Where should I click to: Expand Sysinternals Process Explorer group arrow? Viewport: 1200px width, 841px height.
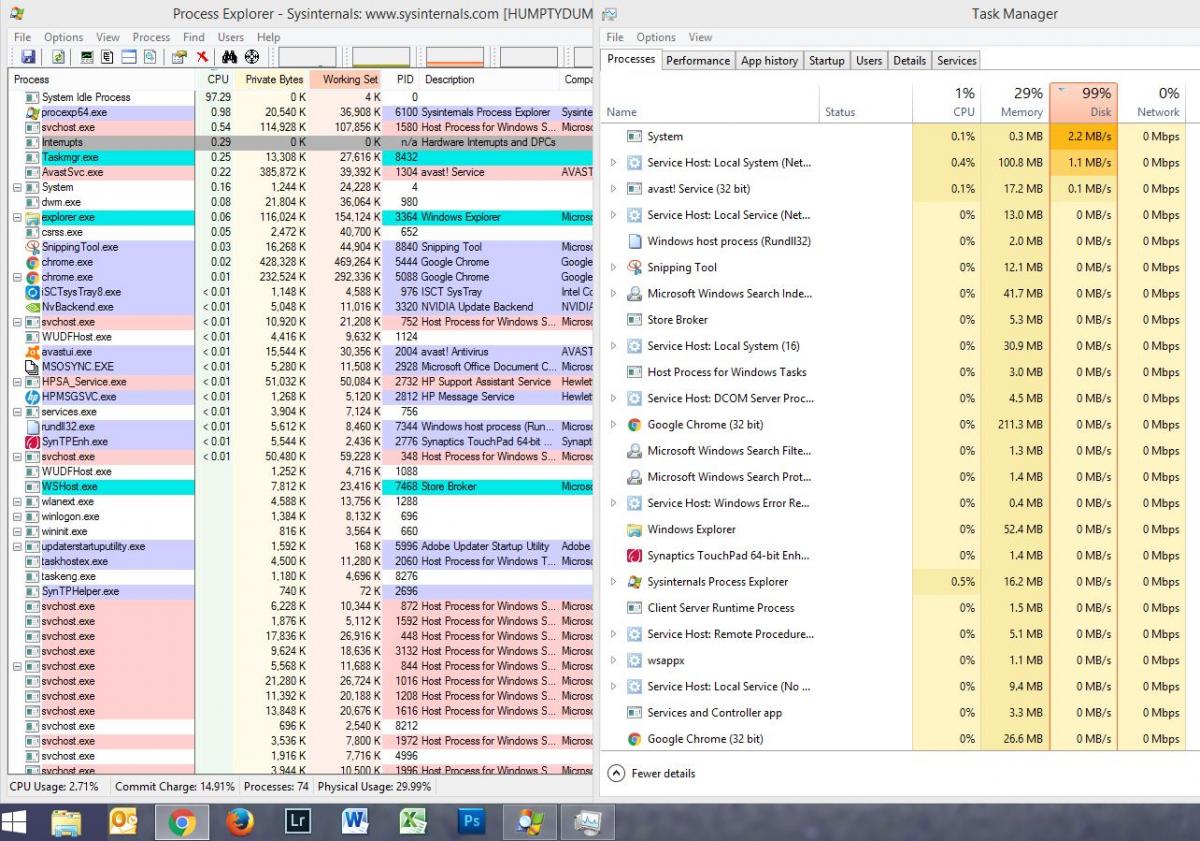613,581
